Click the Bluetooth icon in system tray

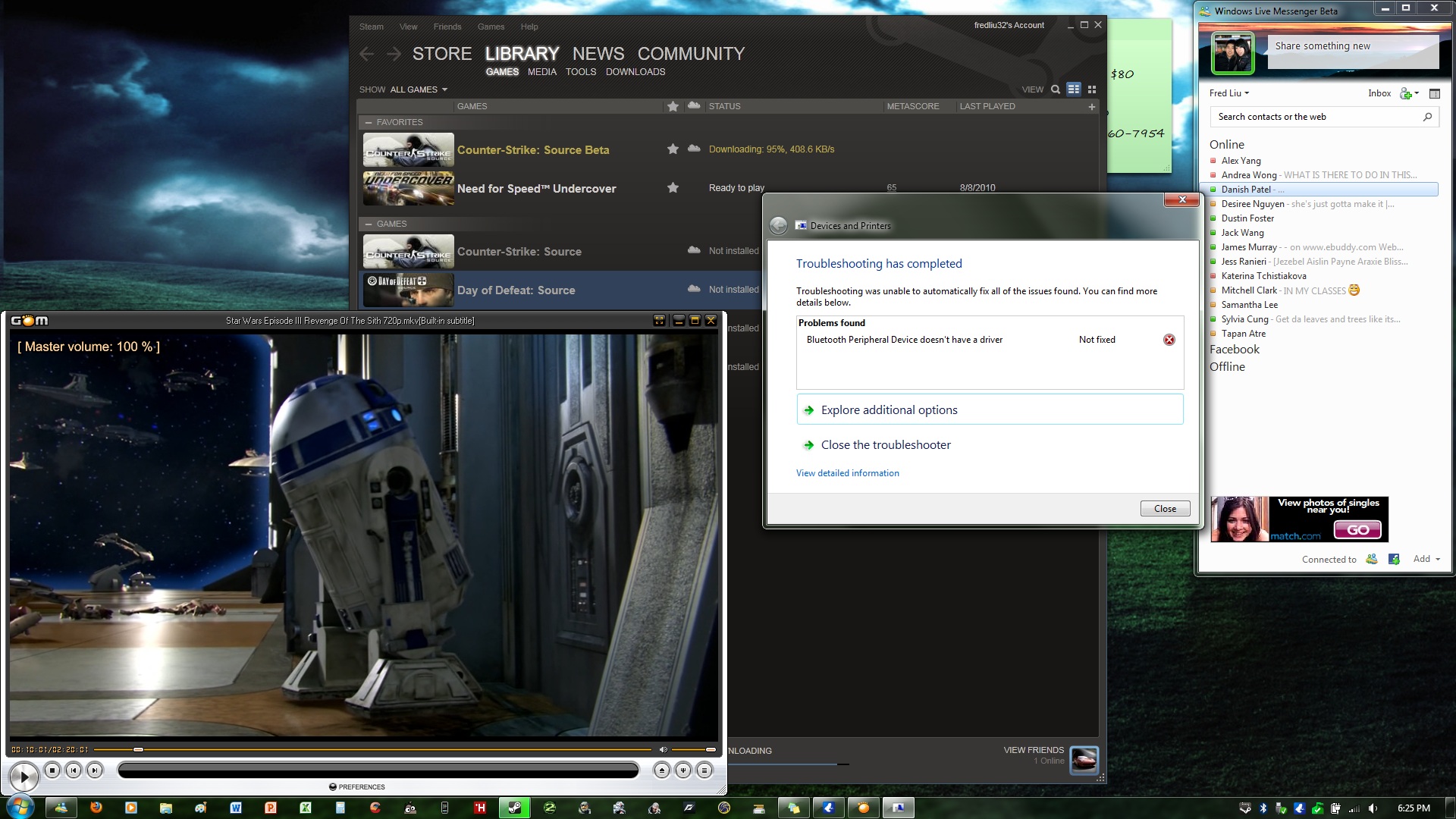(x=1263, y=808)
